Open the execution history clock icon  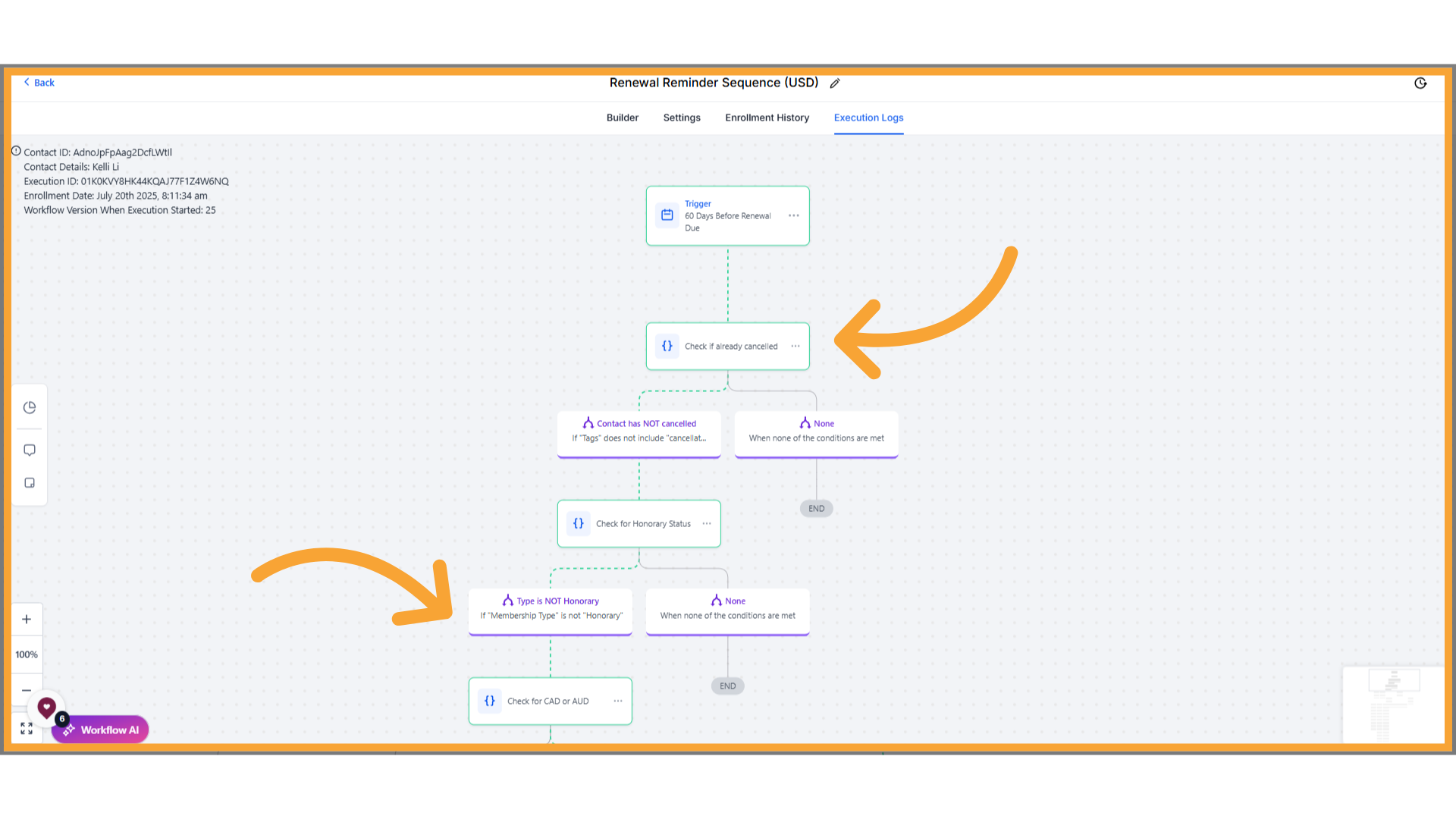point(1420,83)
